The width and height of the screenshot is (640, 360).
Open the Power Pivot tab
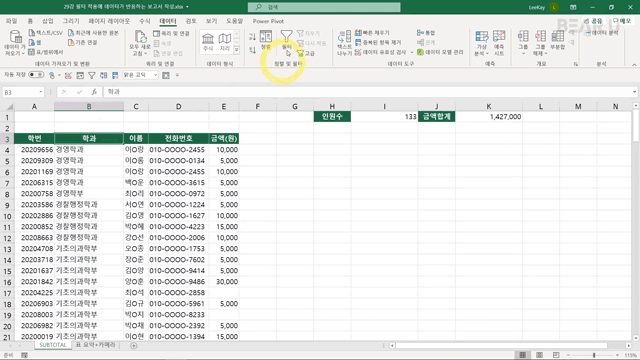click(268, 21)
